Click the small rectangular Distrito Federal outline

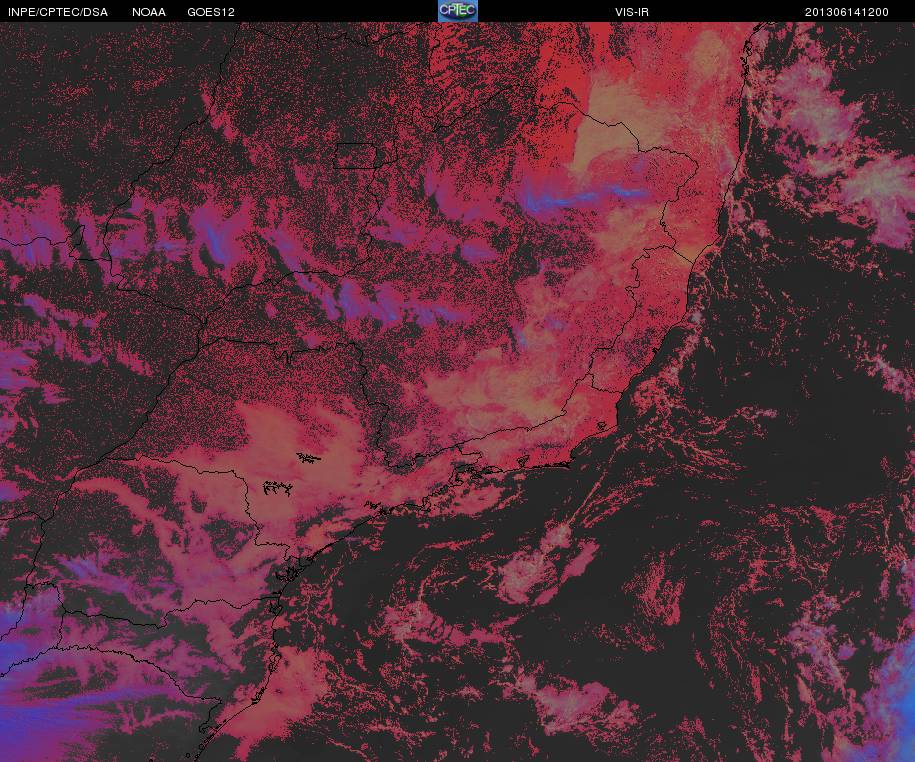pyautogui.click(x=352, y=155)
